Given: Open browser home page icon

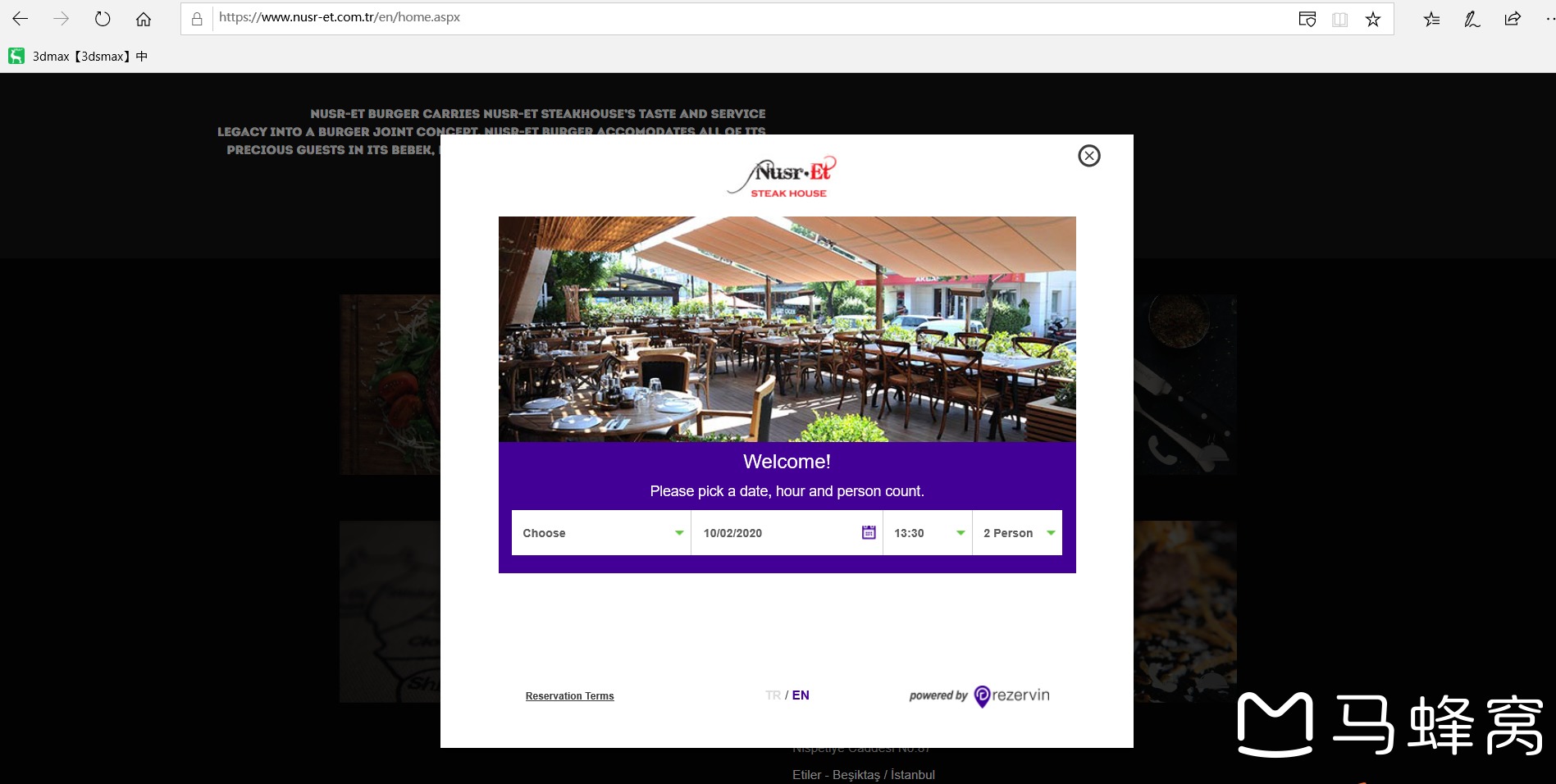Looking at the screenshot, I should click(144, 18).
